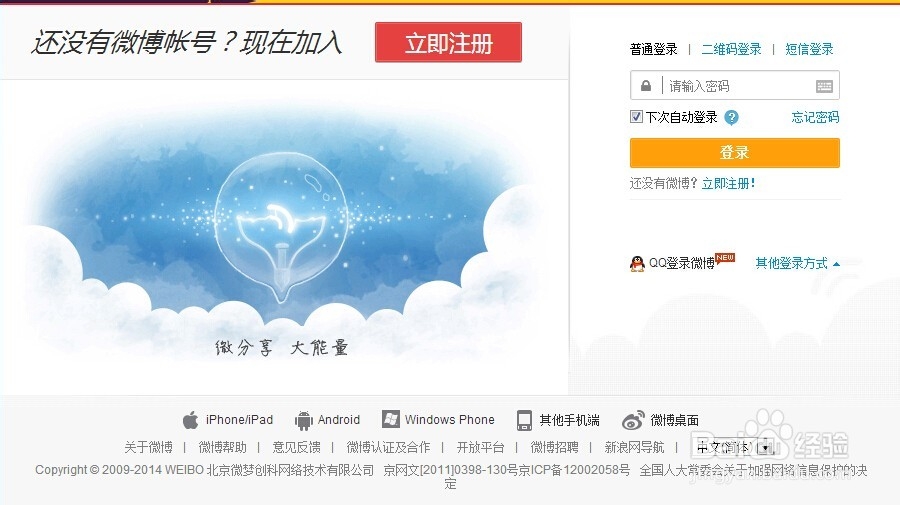Viewport: 900px width, 505px height.
Task: Uncheck the 下次自动登录 checkbox
Action: (x=636, y=116)
